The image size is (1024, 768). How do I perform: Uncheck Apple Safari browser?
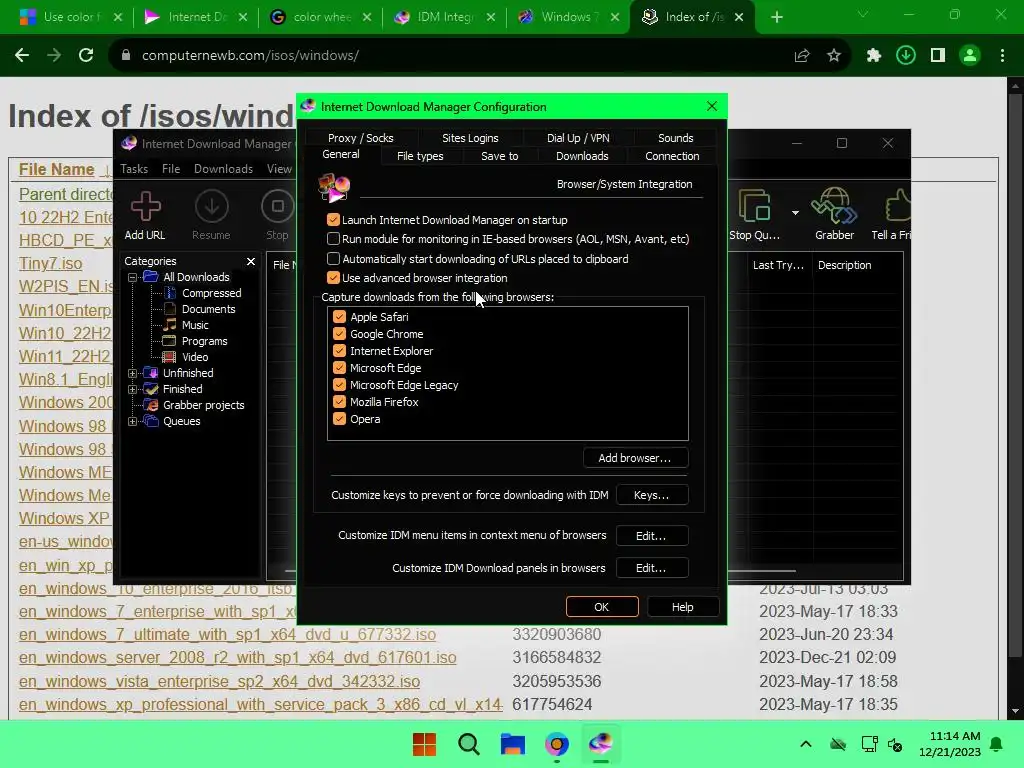tap(339, 317)
